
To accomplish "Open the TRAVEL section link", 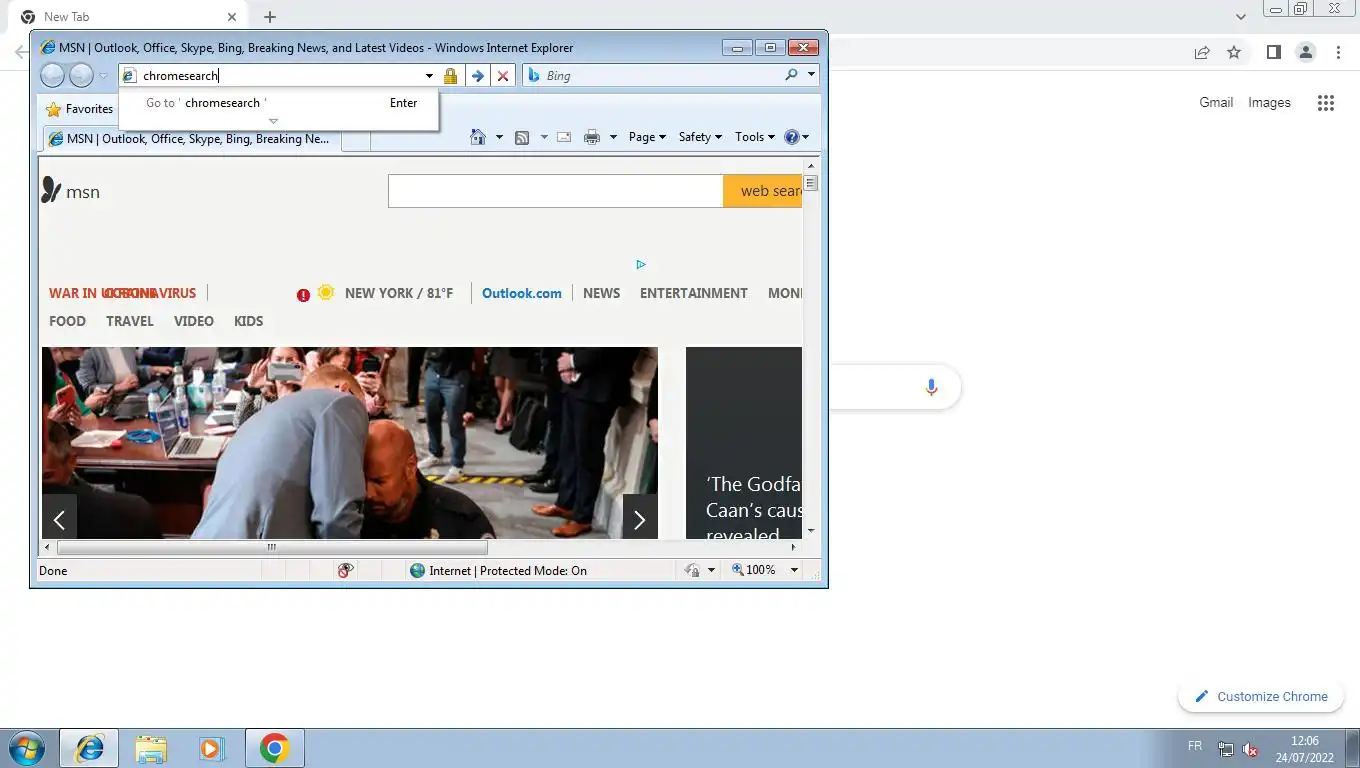I will (x=130, y=321).
